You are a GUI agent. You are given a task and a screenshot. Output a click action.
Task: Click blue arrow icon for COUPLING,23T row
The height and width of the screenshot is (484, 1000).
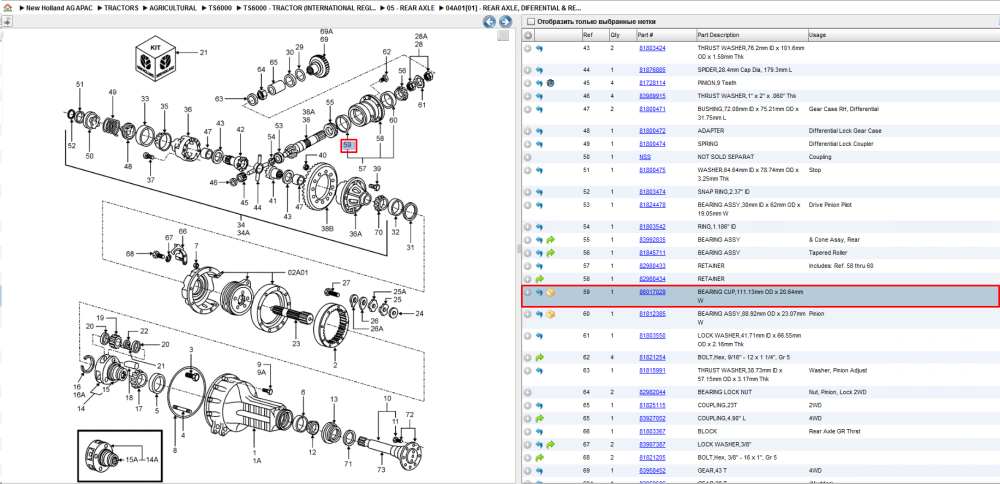coord(539,405)
